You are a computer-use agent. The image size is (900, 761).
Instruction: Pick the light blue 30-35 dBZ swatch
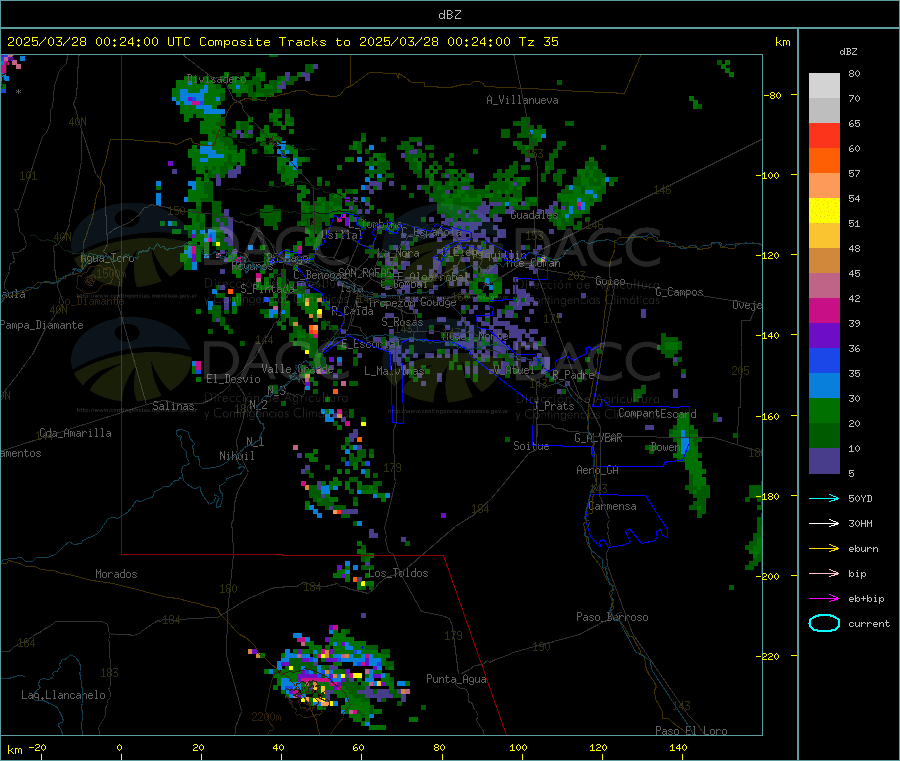824,386
